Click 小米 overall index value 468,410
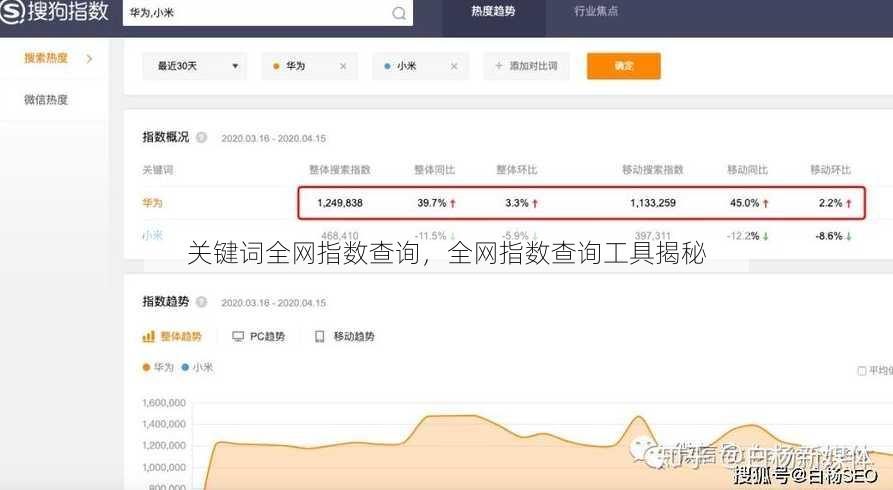This screenshot has width=893, height=490. click(340, 235)
